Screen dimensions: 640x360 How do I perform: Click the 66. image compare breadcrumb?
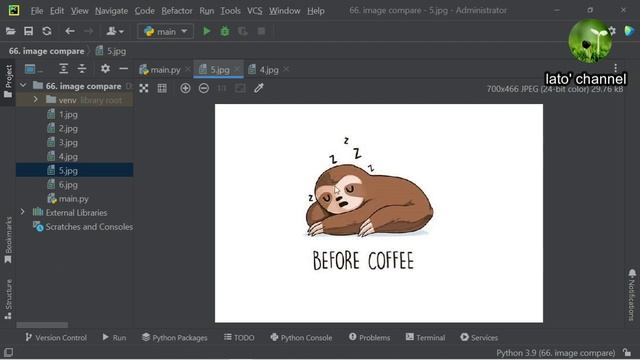pos(47,51)
